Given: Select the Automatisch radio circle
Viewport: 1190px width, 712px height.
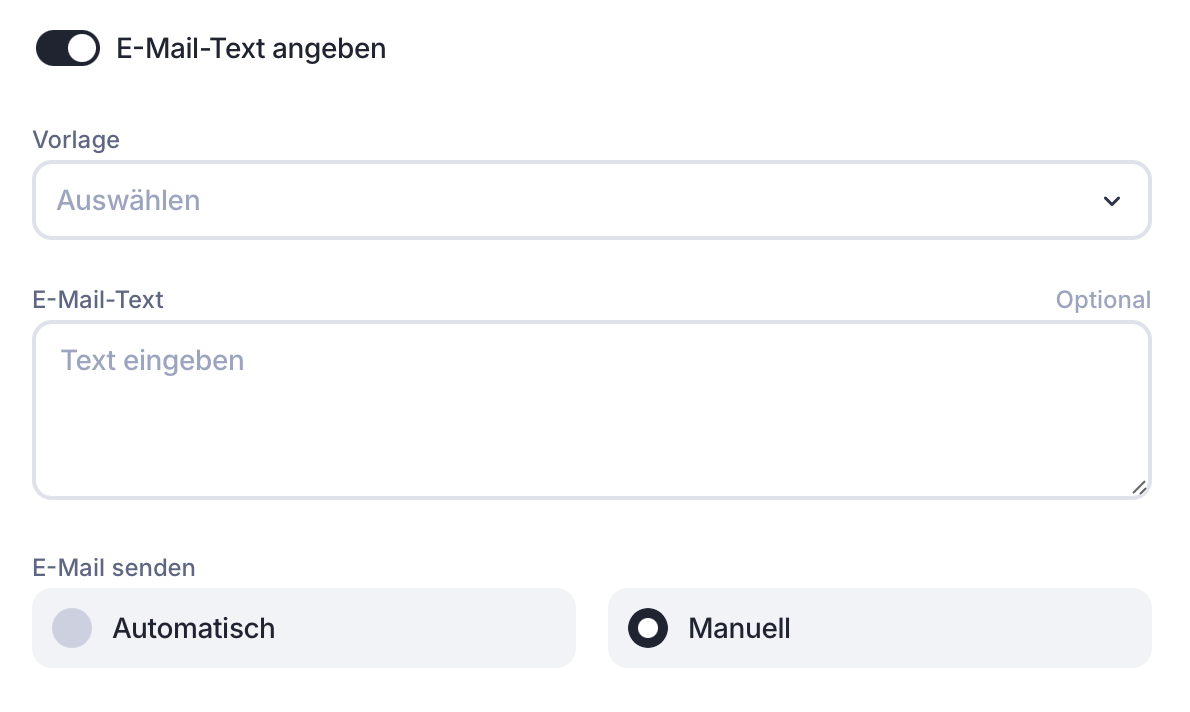Looking at the screenshot, I should [x=72, y=628].
